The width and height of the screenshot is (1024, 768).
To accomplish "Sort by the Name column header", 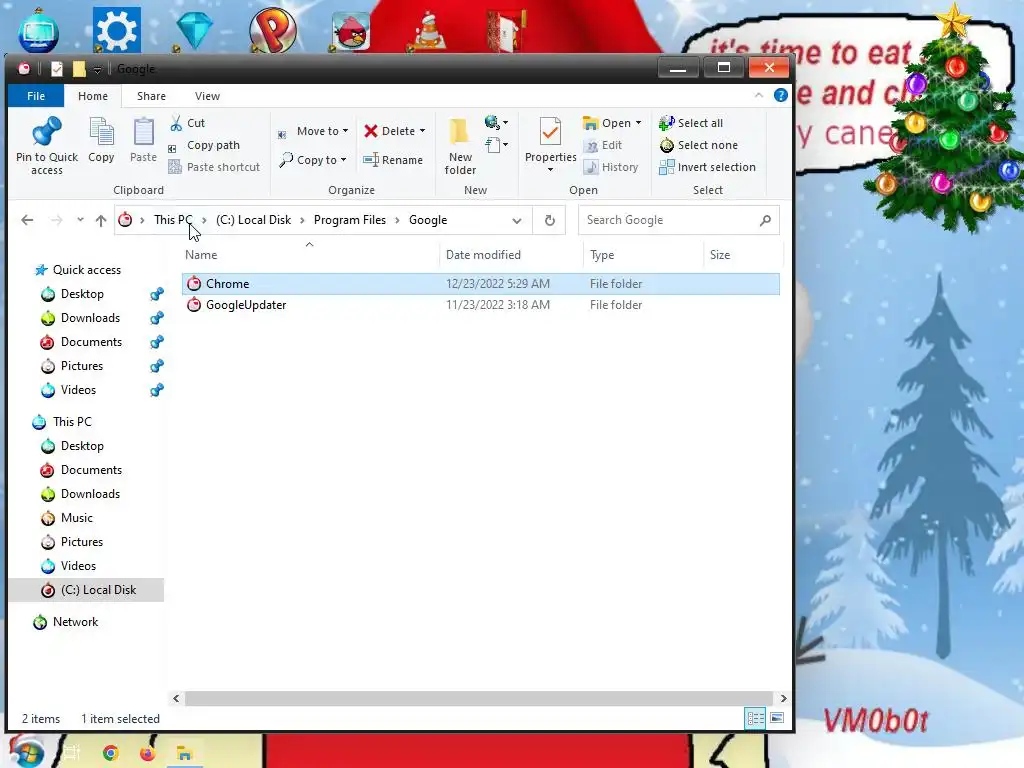I will click(200, 255).
